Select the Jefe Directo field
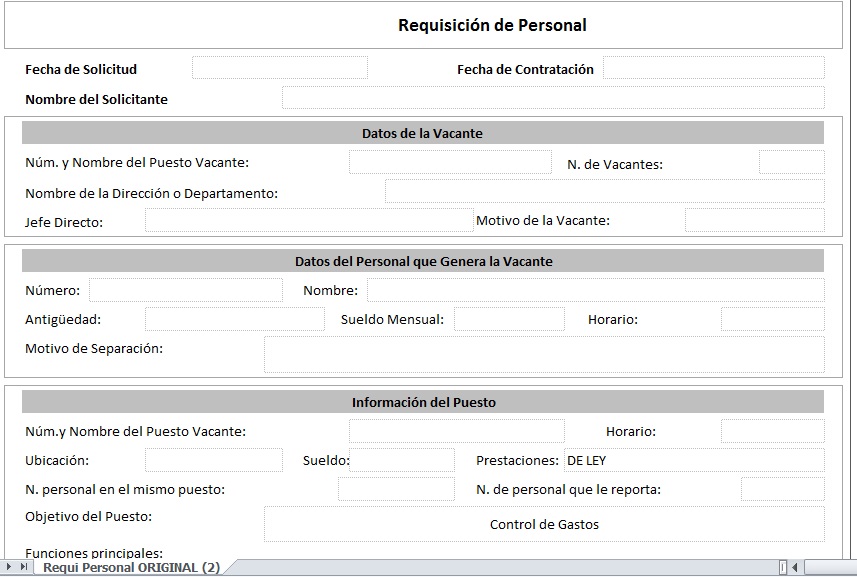 coord(309,220)
